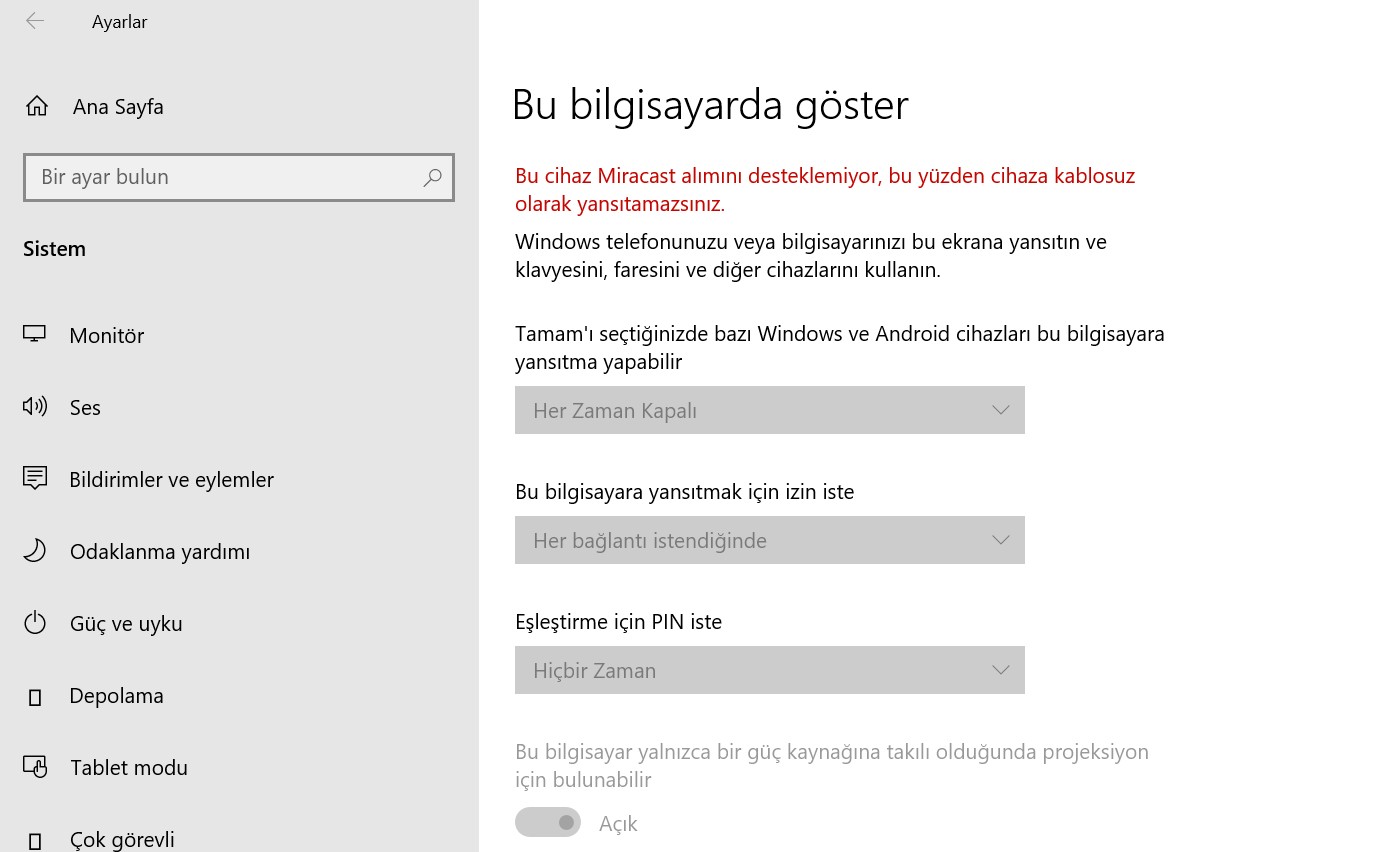This screenshot has height=852, width=1380.
Task: Click the Ana Sayfa home icon
Action: [37, 106]
